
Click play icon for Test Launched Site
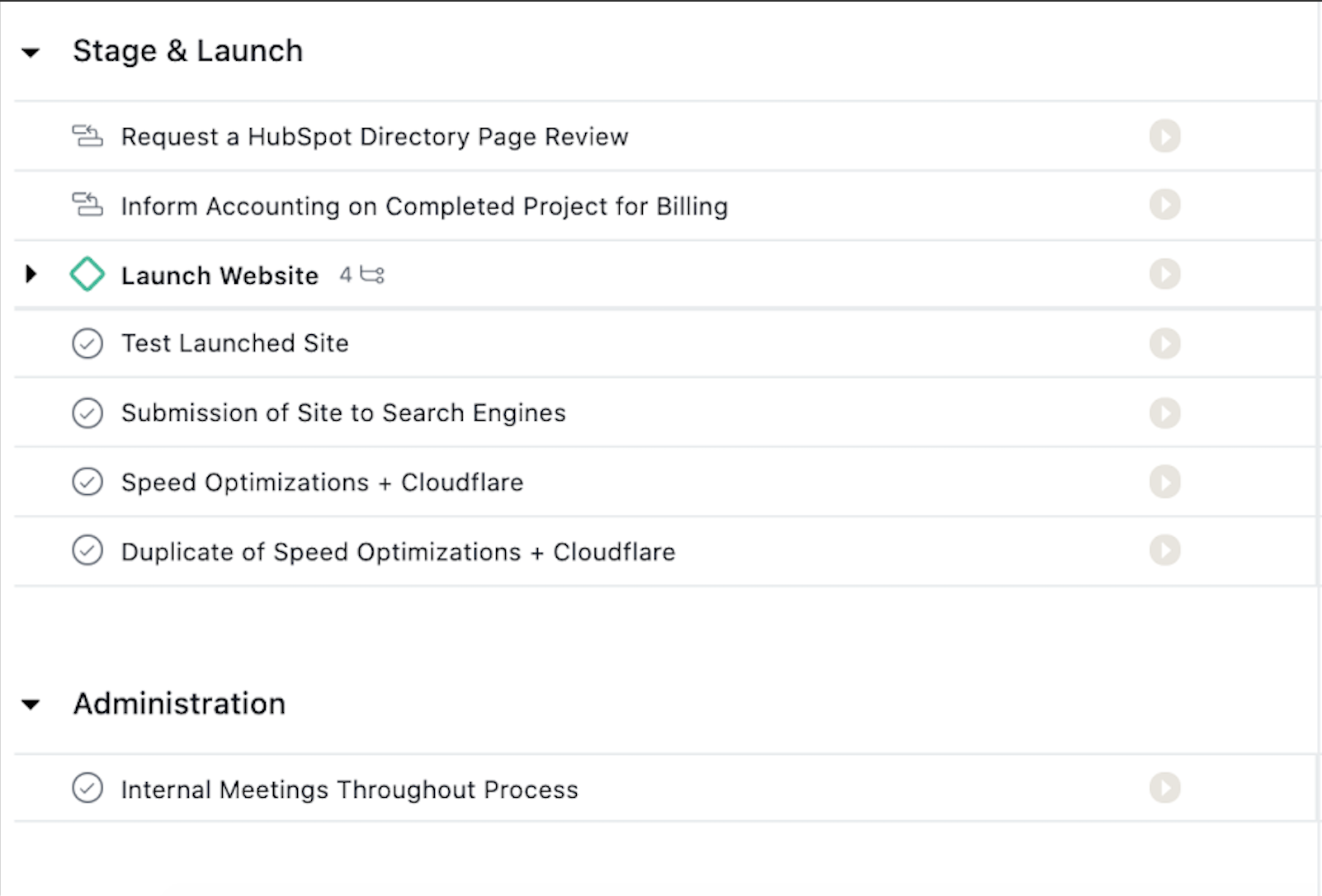click(1164, 343)
